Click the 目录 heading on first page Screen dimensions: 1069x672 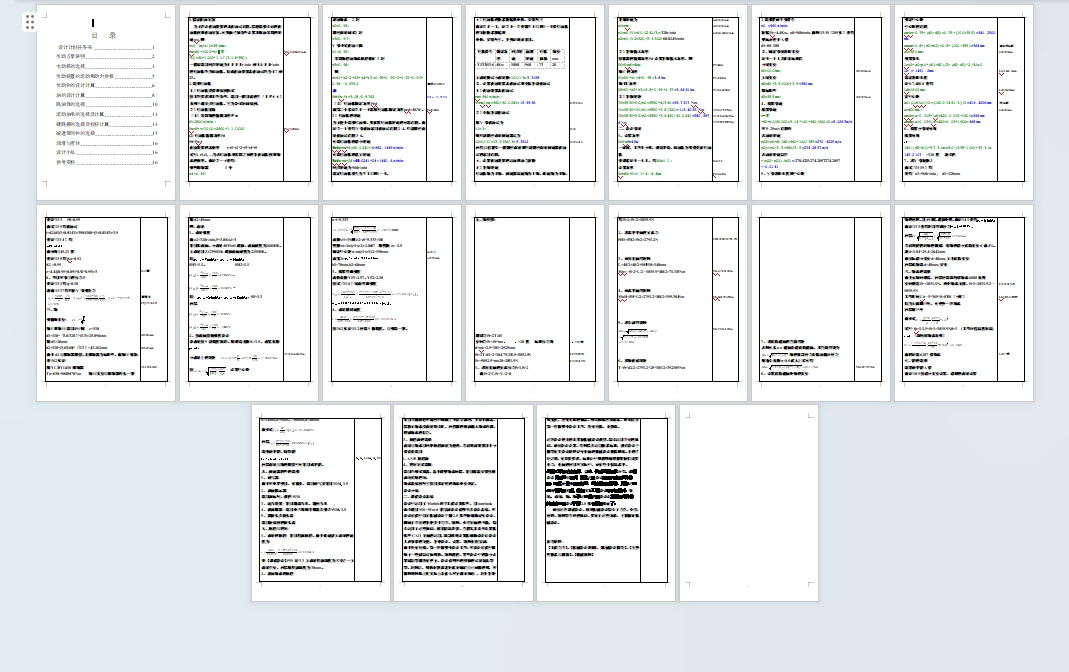click(x=104, y=35)
